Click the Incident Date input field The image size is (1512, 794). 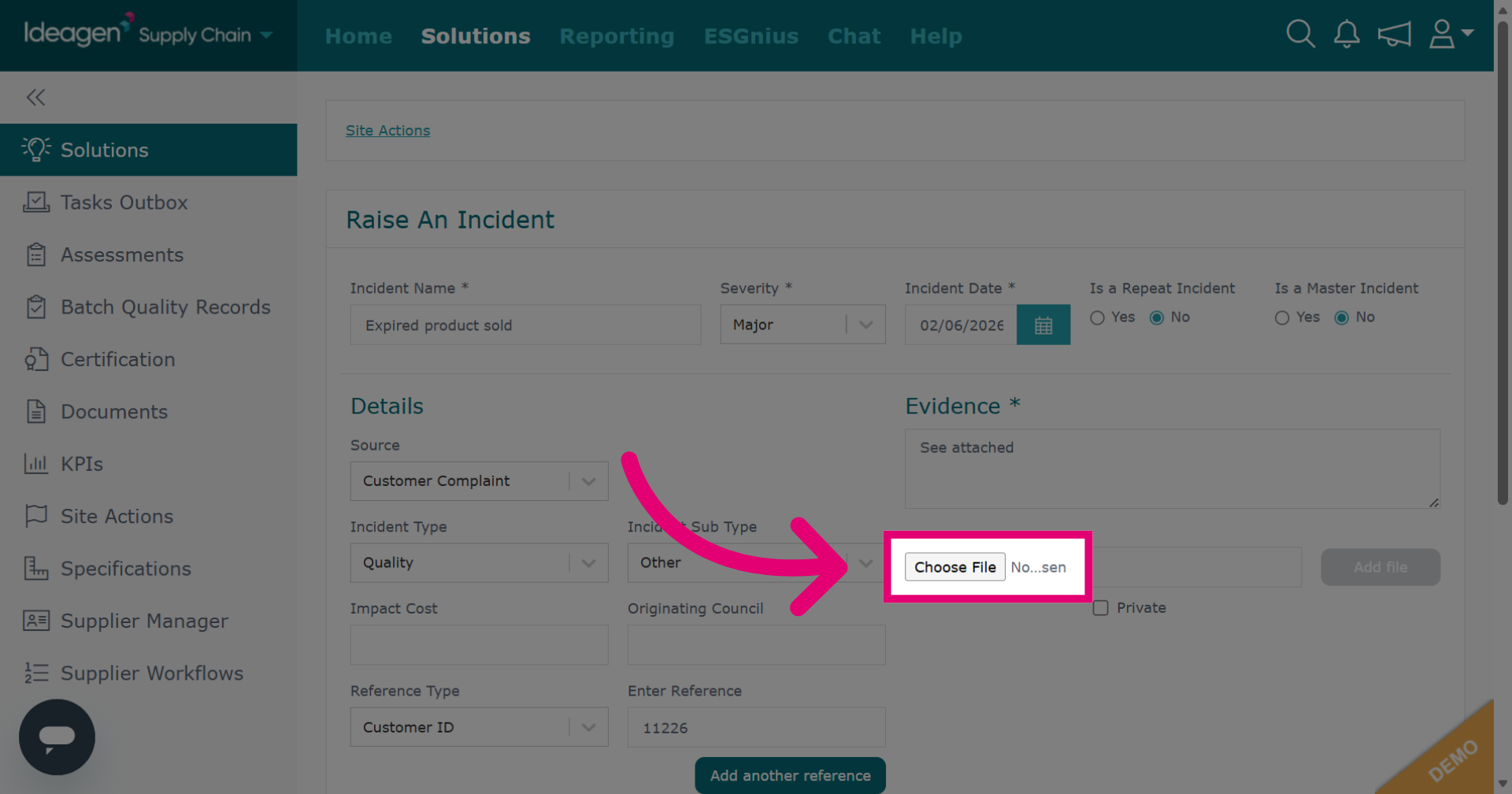point(961,325)
